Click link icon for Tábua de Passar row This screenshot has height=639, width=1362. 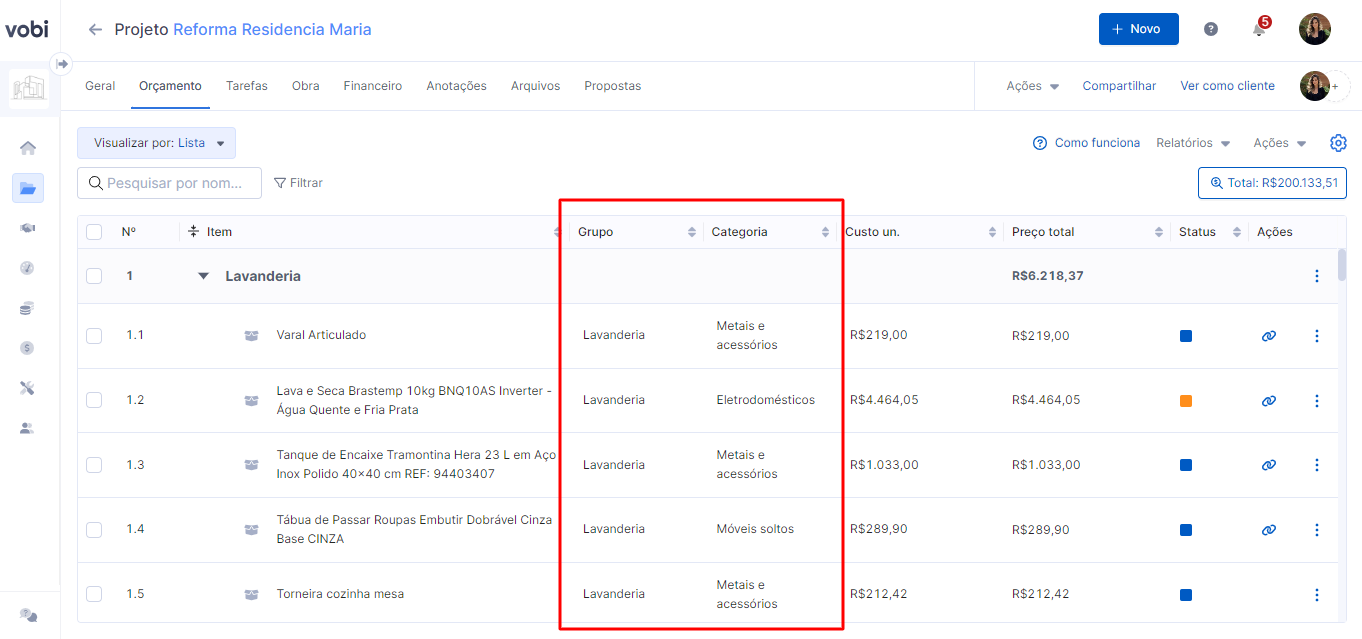tap(1269, 530)
